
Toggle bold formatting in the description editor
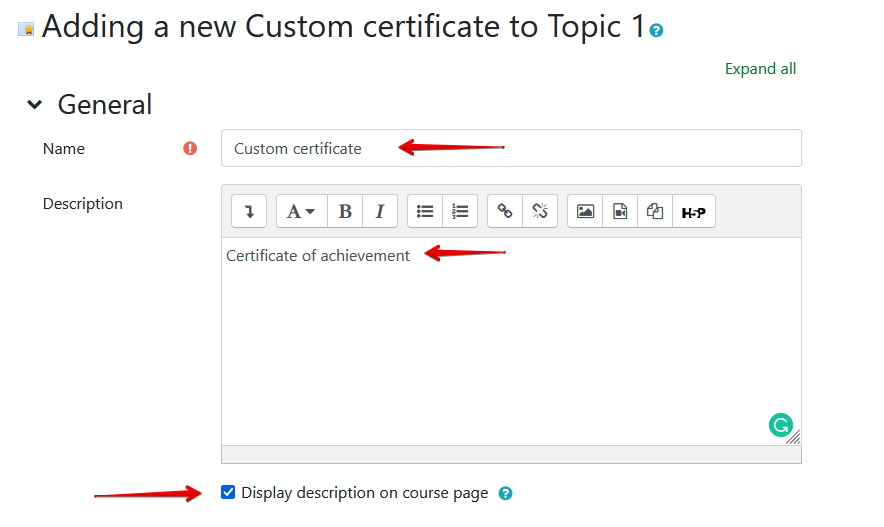pos(345,211)
